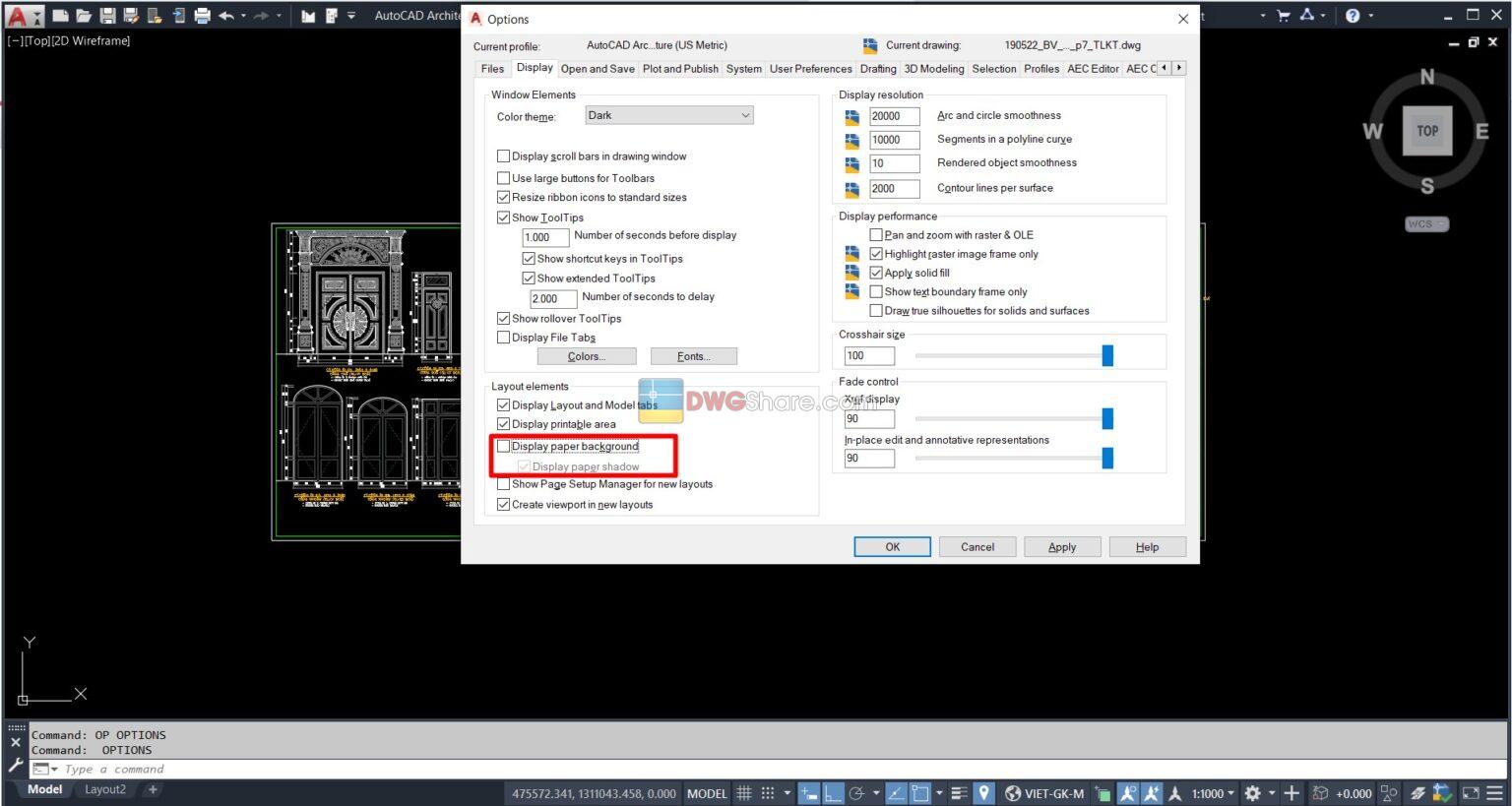1512x806 pixels.
Task: Uncheck Display paper background
Action: pos(503,446)
